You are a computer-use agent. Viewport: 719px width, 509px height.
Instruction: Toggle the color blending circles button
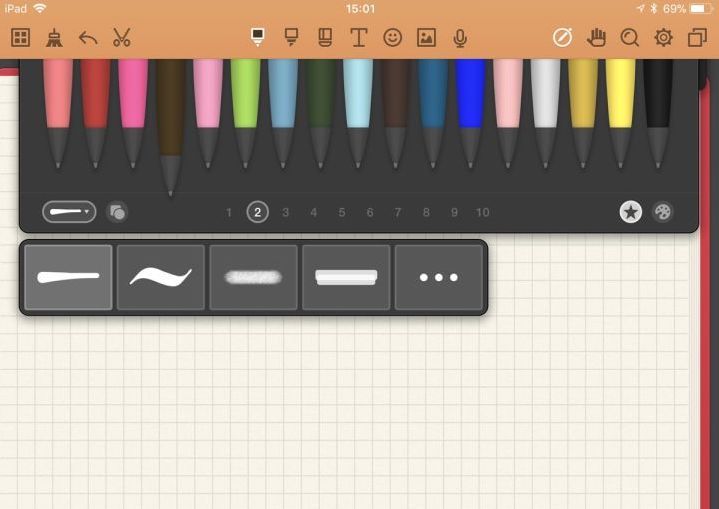(x=117, y=212)
